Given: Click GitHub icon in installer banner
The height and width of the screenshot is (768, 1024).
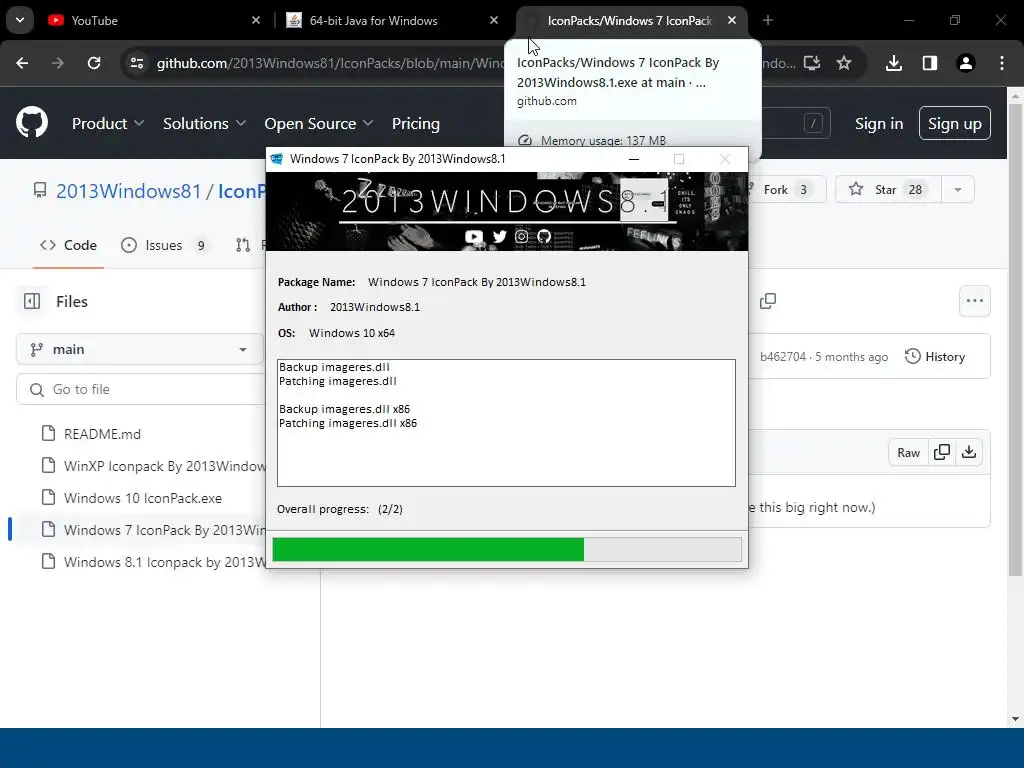Looking at the screenshot, I should point(544,236).
